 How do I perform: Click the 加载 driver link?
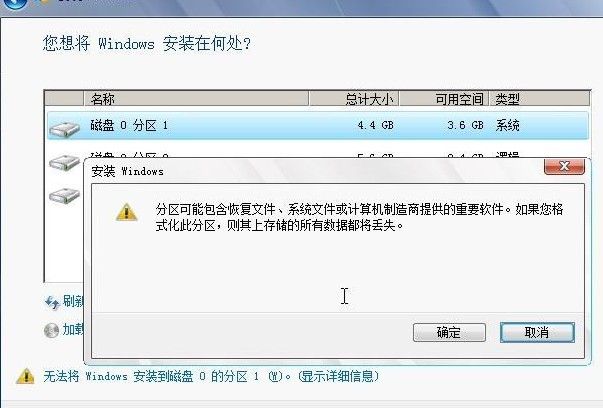[73, 330]
